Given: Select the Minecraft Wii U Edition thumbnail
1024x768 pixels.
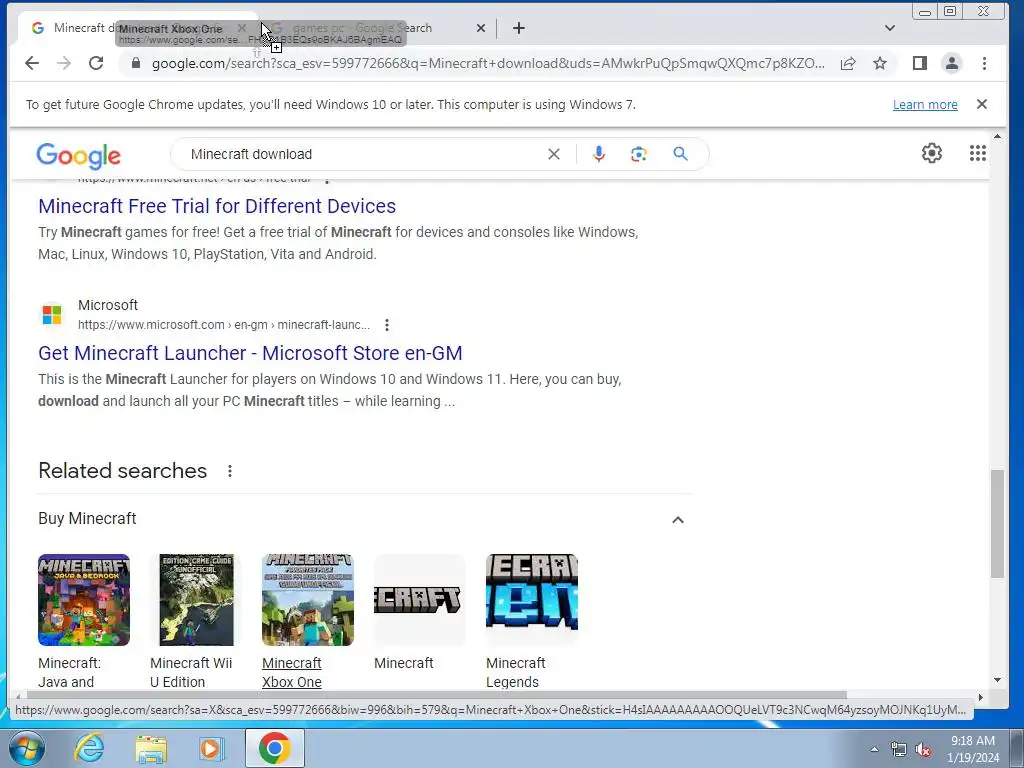Looking at the screenshot, I should click(x=196, y=600).
